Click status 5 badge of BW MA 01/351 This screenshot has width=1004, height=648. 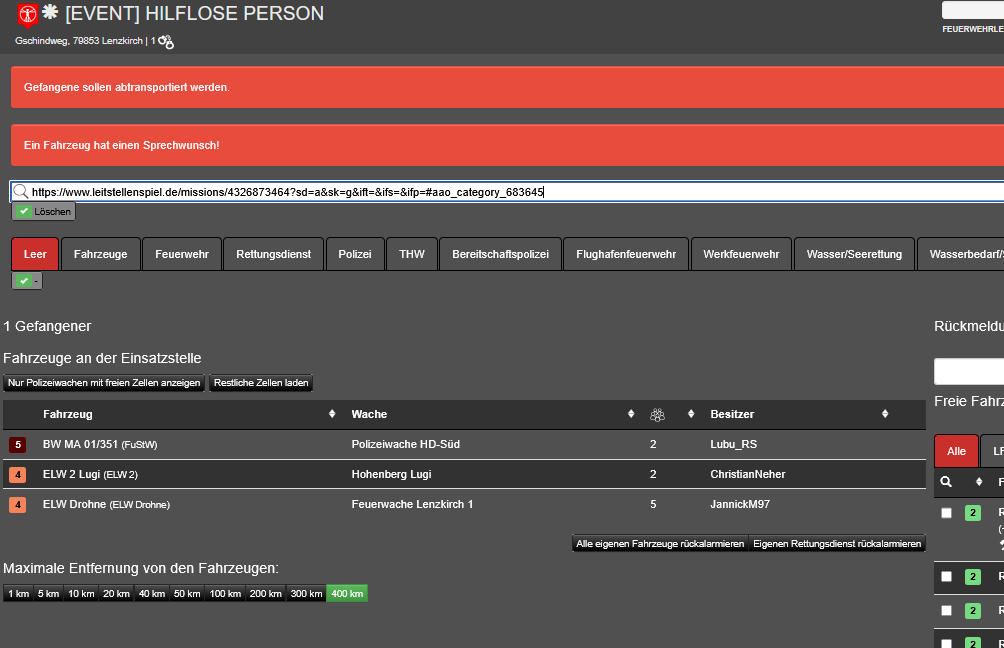(x=18, y=444)
